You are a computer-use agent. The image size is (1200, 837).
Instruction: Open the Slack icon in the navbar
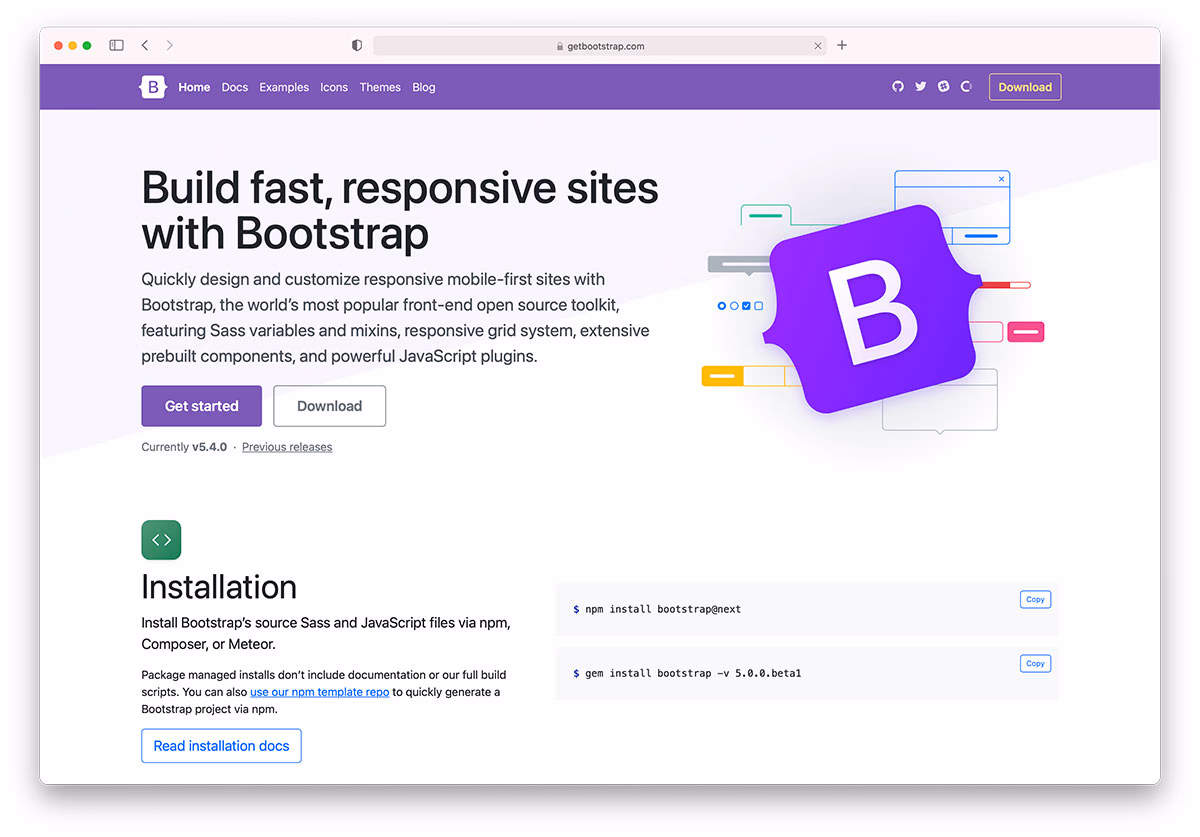(x=943, y=87)
